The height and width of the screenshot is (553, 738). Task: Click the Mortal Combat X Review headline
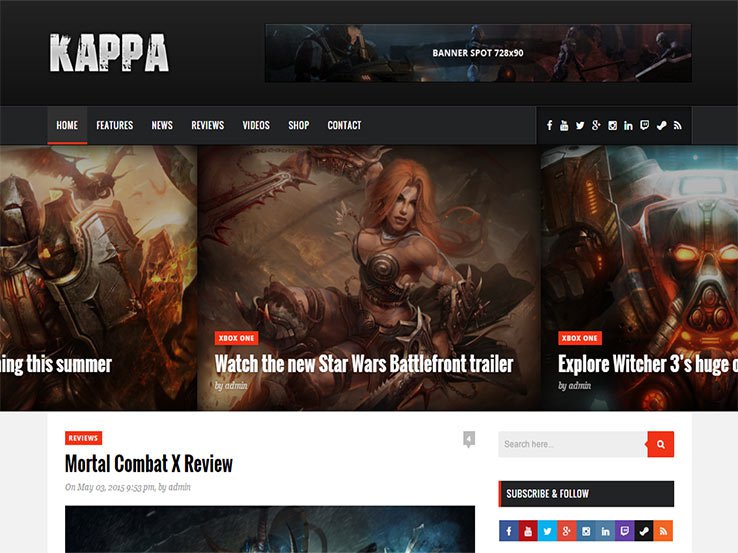coord(149,464)
